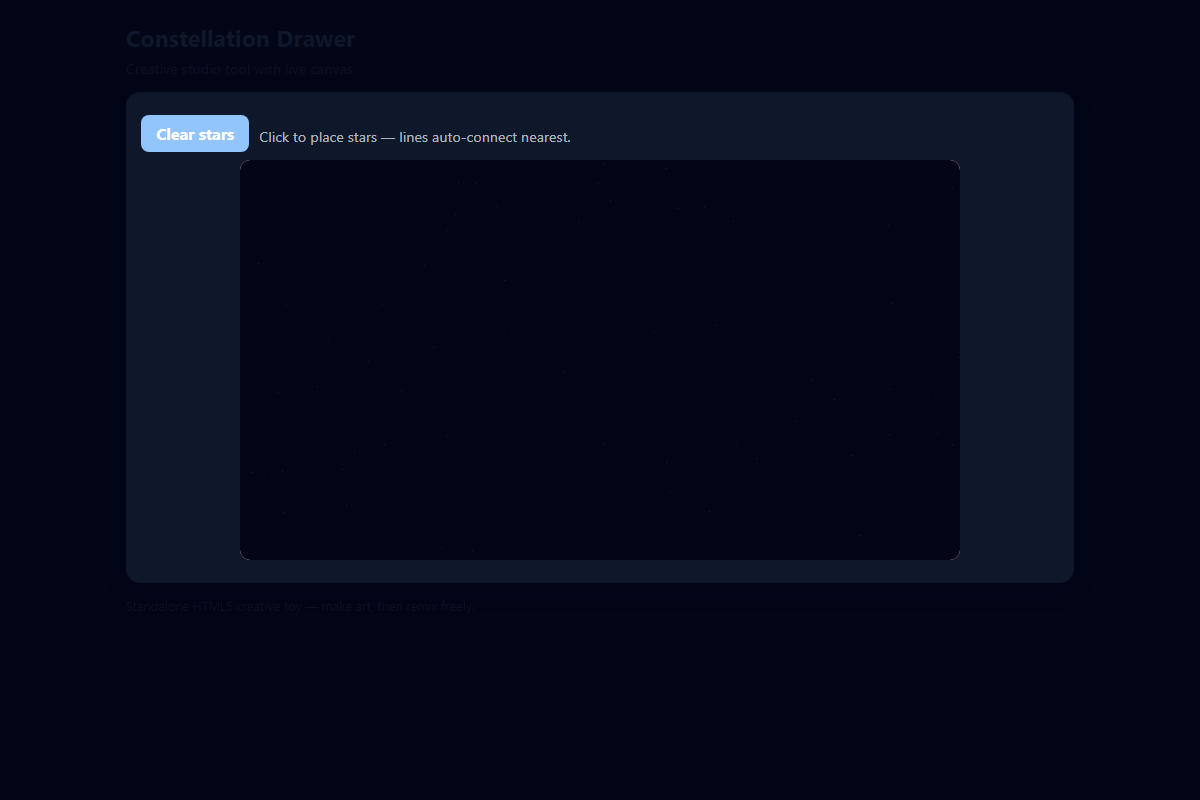Place a star in the canvas center

coord(600,360)
